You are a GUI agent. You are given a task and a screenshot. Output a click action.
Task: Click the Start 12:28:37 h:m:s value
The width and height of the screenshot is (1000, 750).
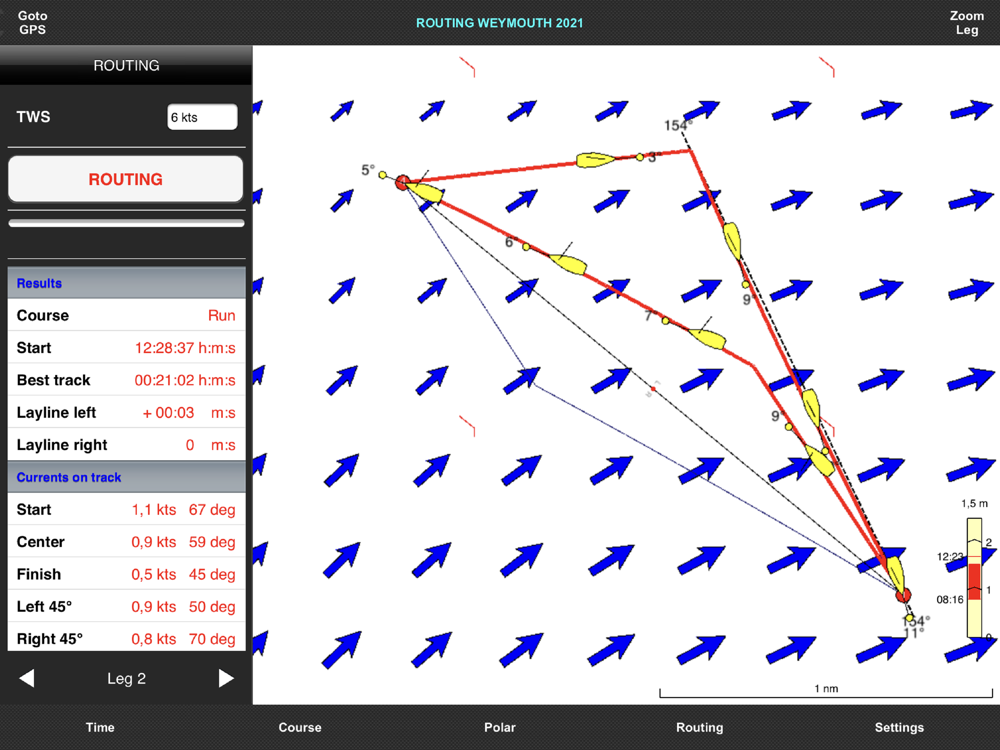coord(185,348)
